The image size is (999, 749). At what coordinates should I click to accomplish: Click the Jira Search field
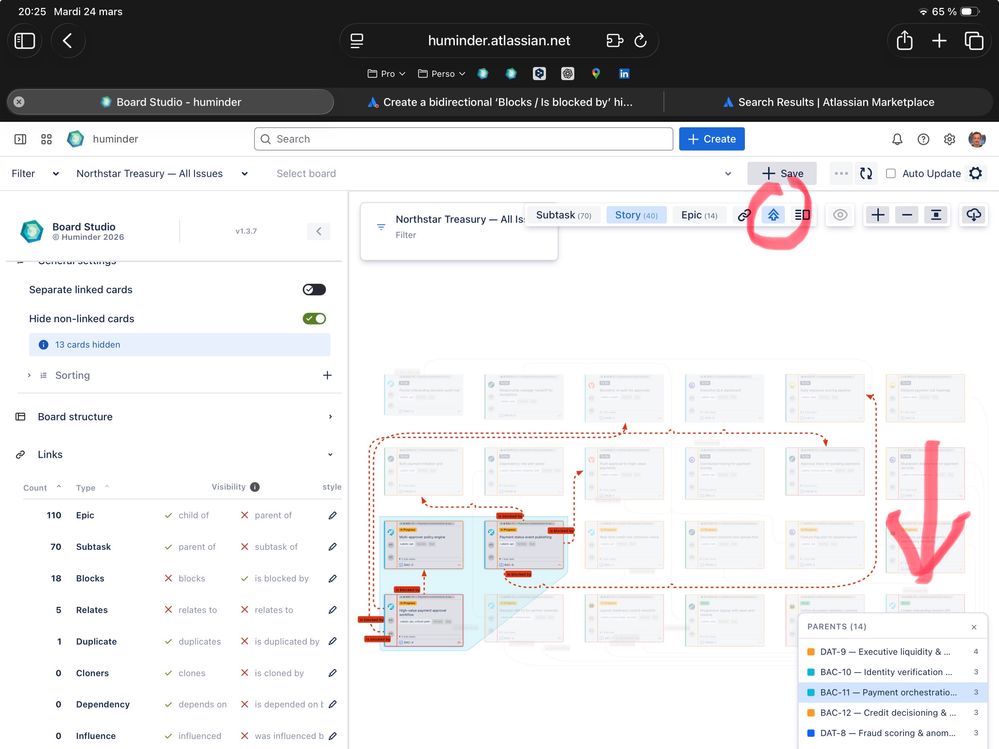463,139
